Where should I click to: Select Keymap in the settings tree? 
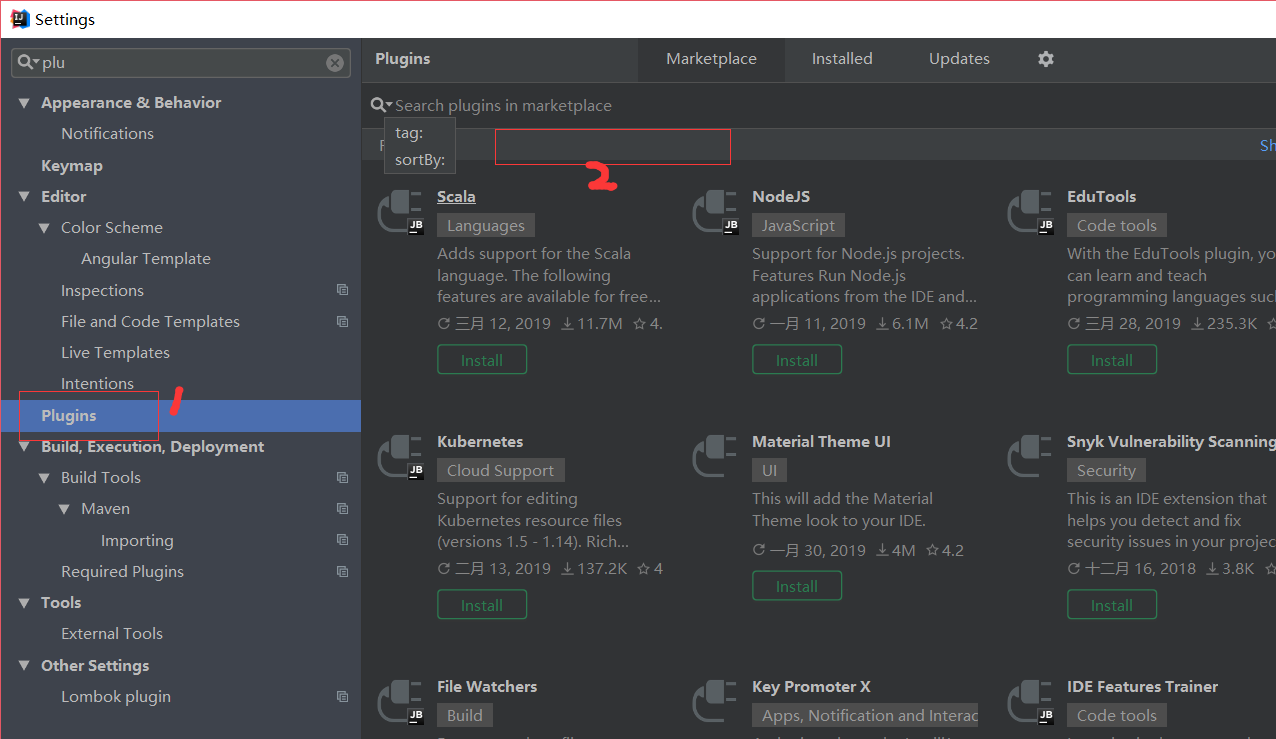click(72, 166)
